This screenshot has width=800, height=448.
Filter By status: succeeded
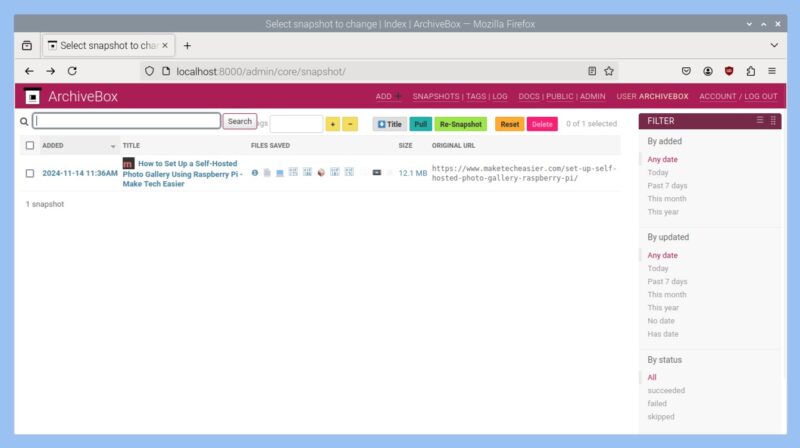coord(666,390)
